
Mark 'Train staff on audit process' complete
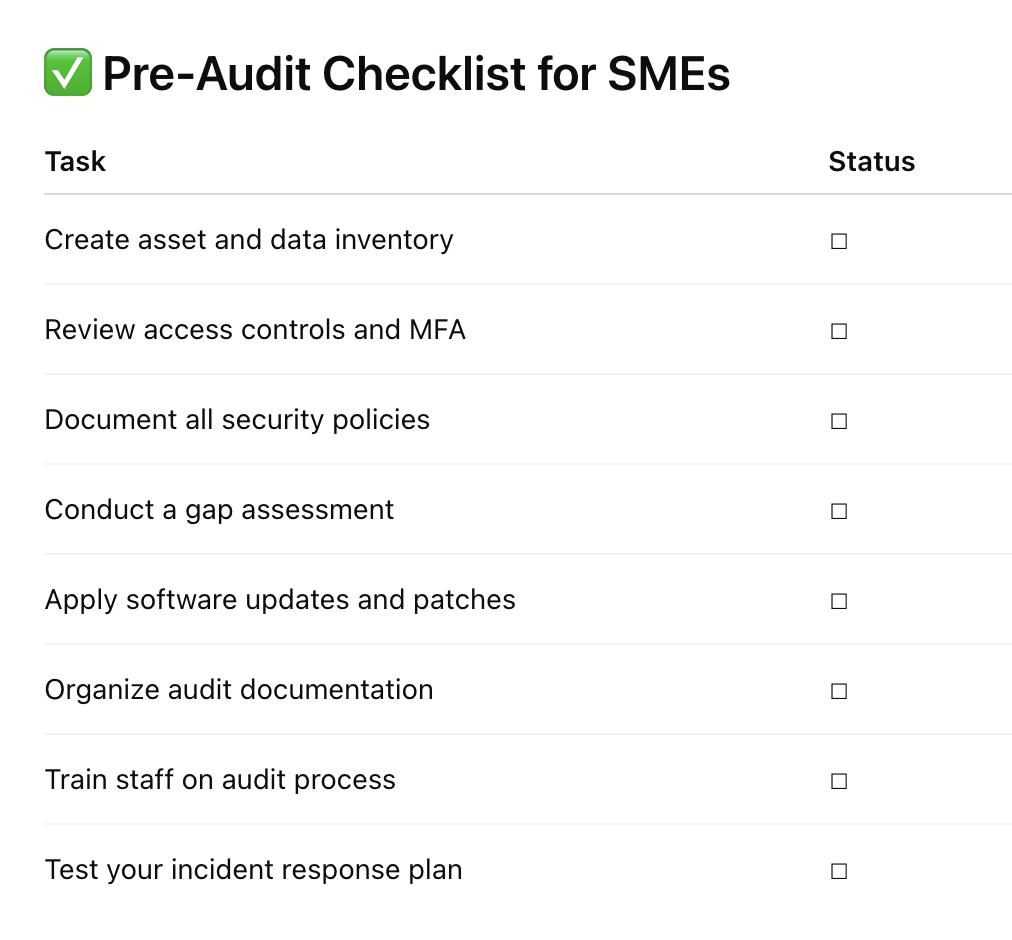(x=838, y=781)
